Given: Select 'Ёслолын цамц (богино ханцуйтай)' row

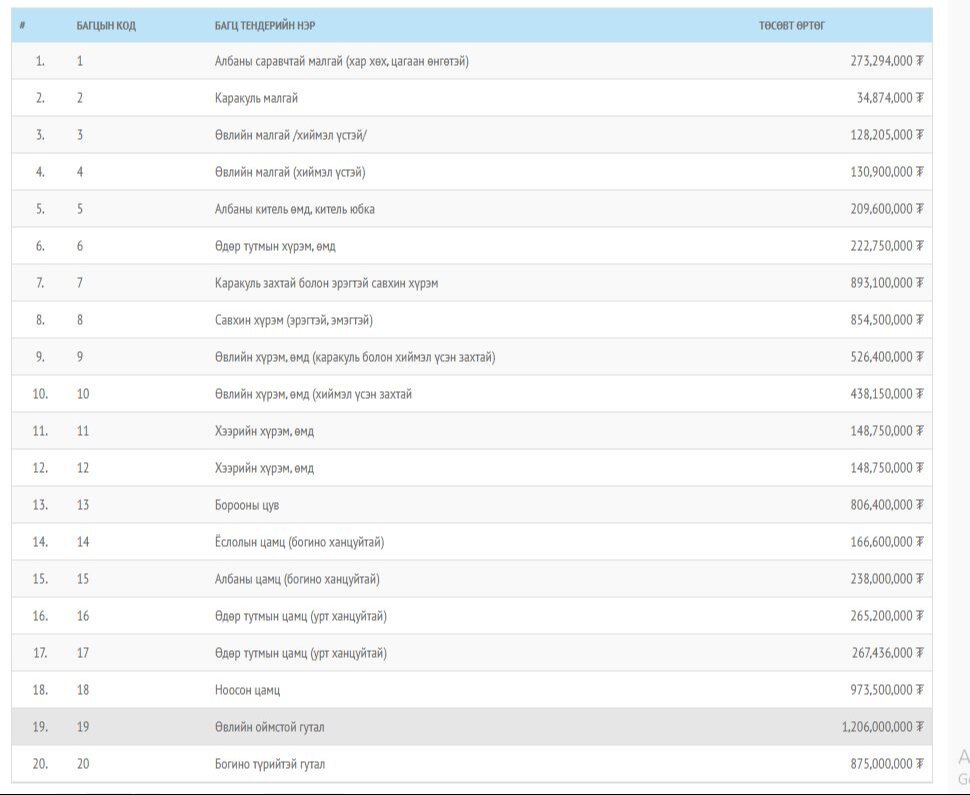Looking at the screenshot, I should [299, 542].
